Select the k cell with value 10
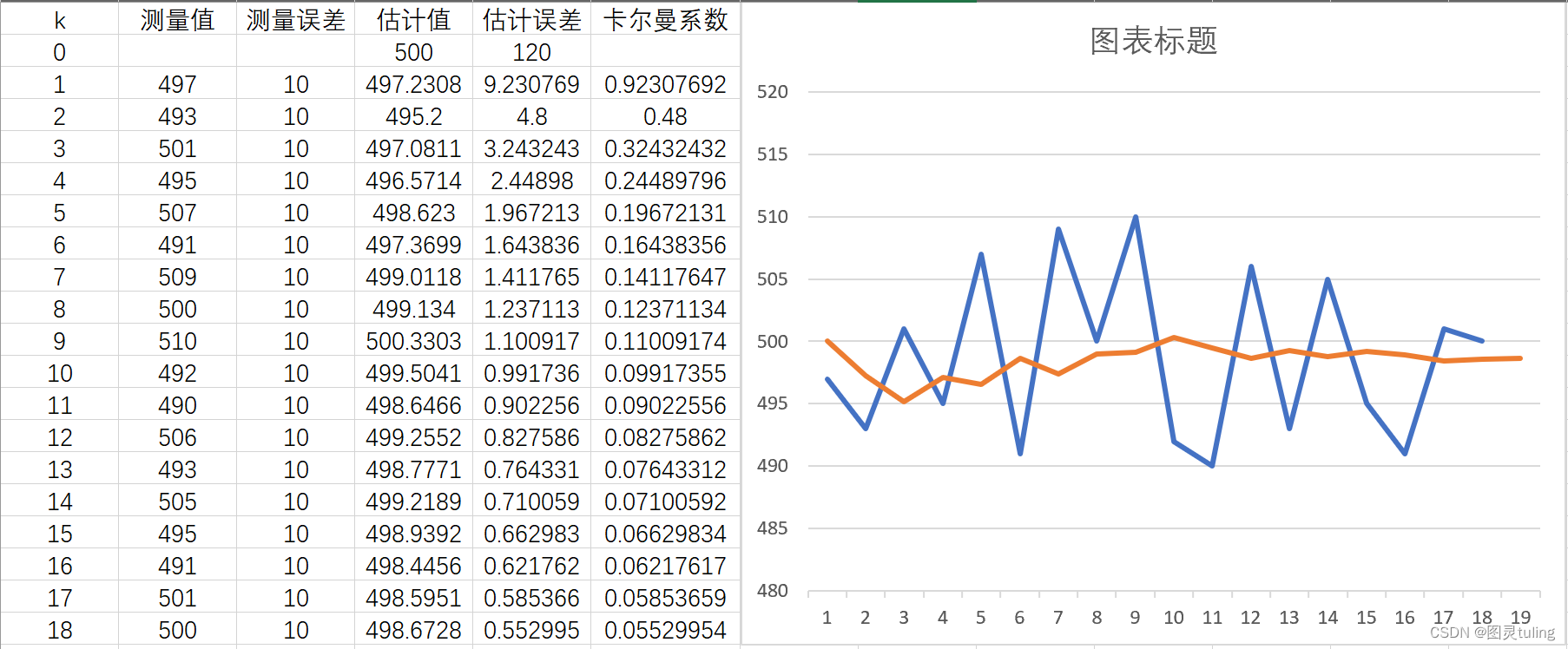Image resolution: width=1568 pixels, height=649 pixels. [x=59, y=373]
